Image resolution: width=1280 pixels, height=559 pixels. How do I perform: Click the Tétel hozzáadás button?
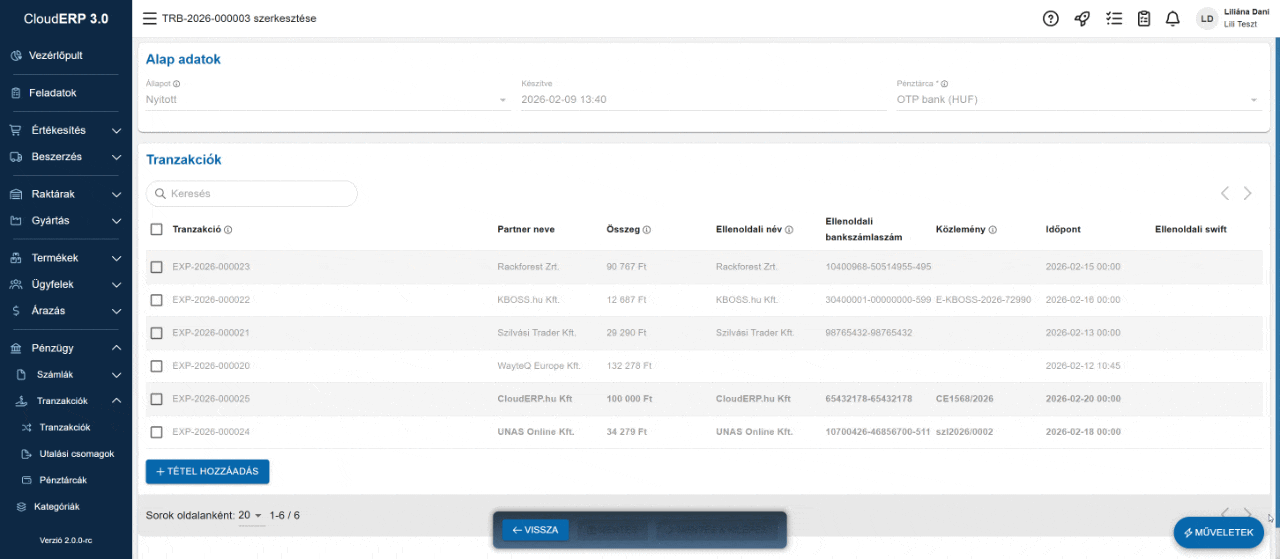(x=207, y=471)
